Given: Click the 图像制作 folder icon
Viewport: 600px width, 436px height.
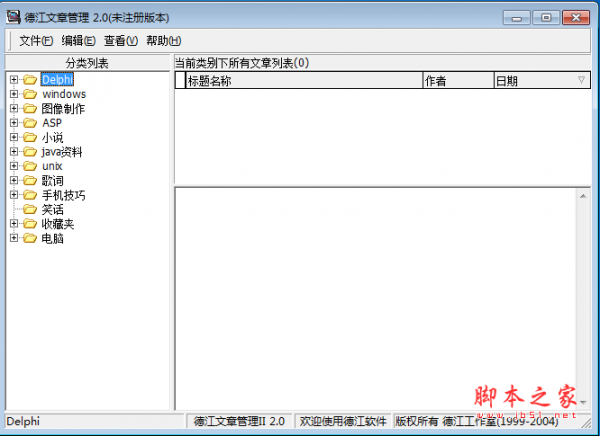Looking at the screenshot, I should tap(30, 109).
